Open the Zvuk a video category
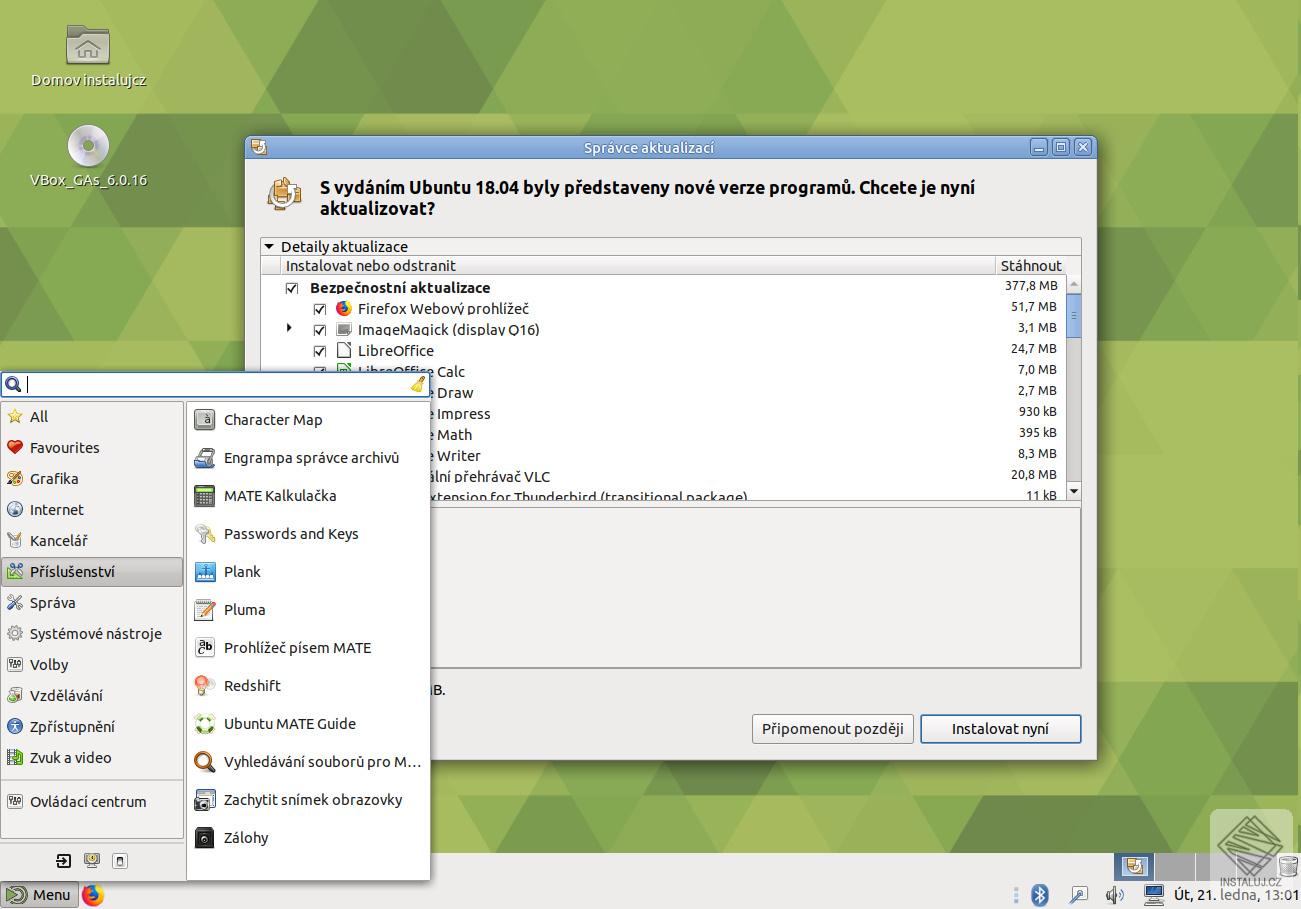1301x909 pixels. [x=92, y=758]
